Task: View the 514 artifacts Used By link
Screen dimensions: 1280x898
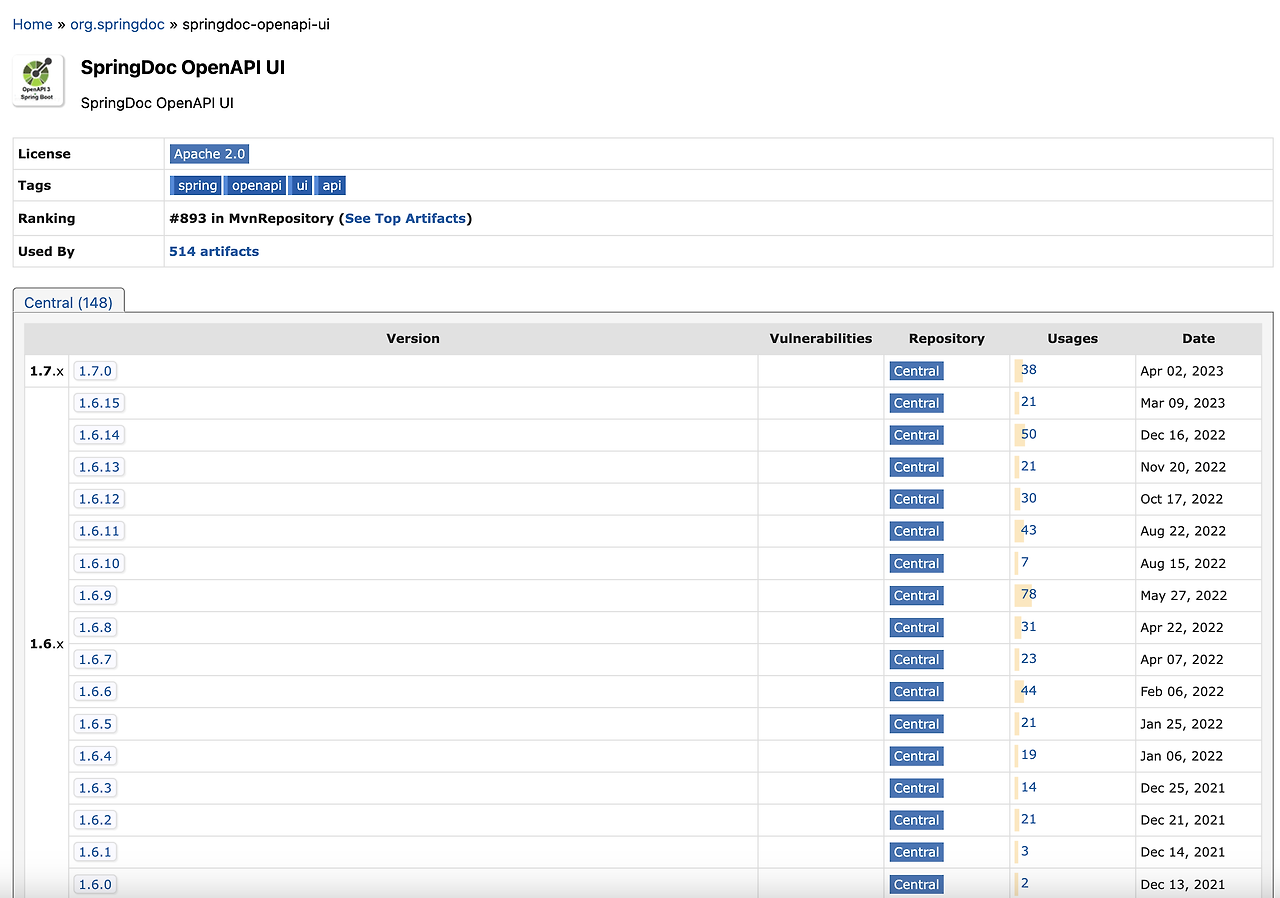Action: click(x=214, y=251)
